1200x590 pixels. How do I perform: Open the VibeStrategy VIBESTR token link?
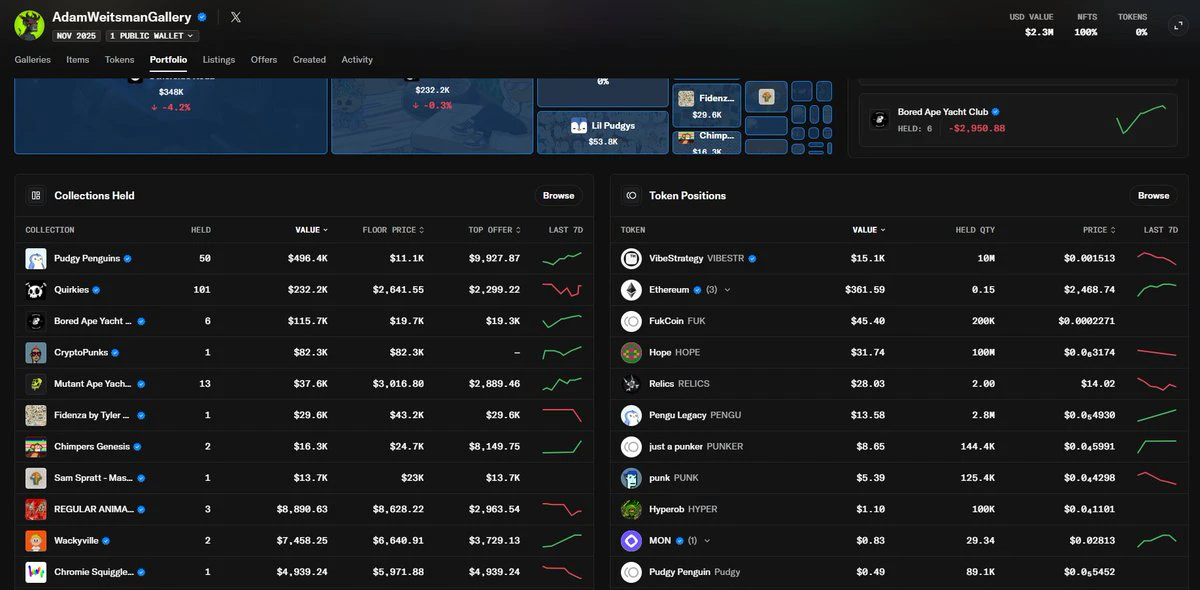tap(695, 259)
